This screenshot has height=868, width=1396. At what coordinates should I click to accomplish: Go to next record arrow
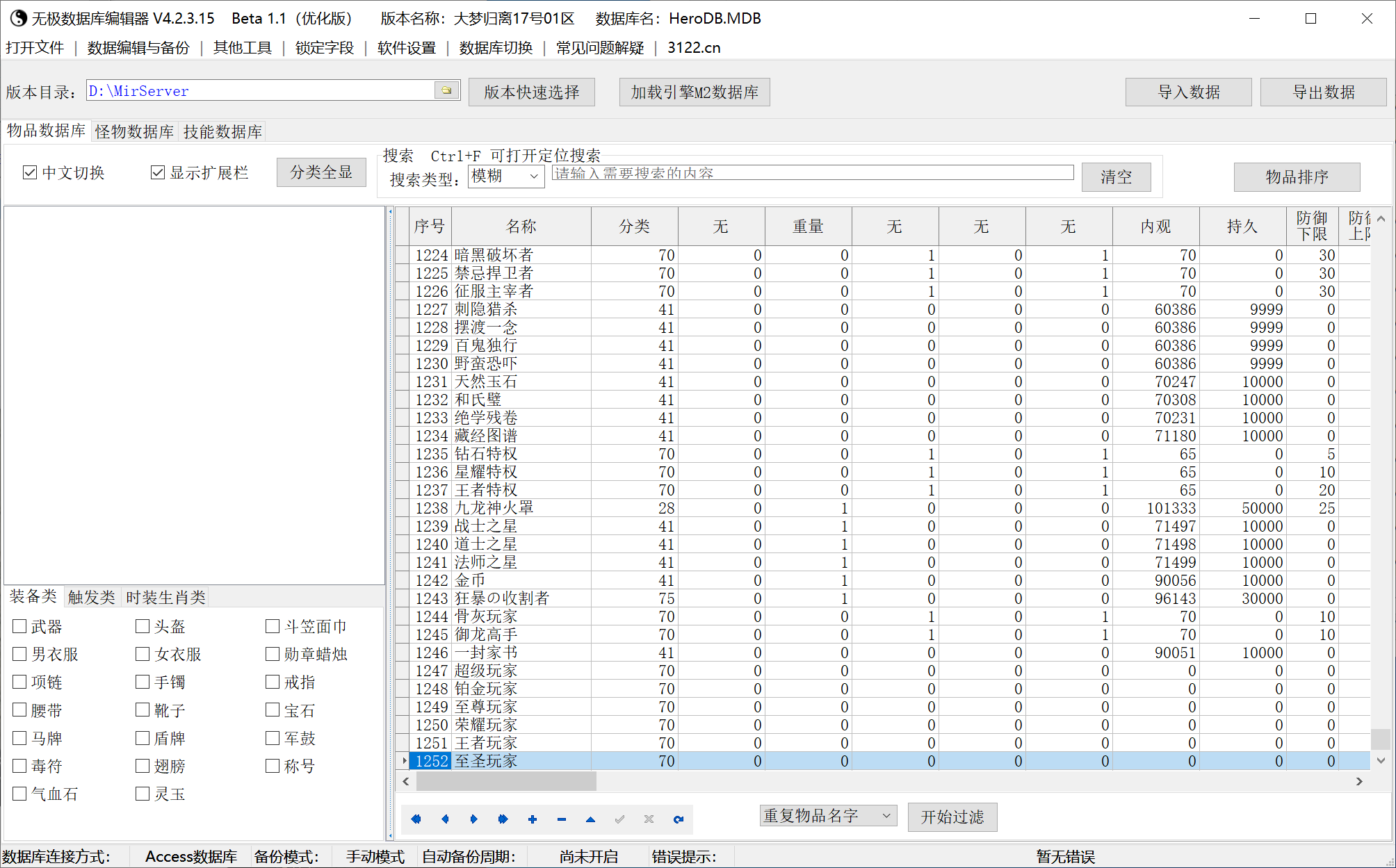click(x=474, y=819)
